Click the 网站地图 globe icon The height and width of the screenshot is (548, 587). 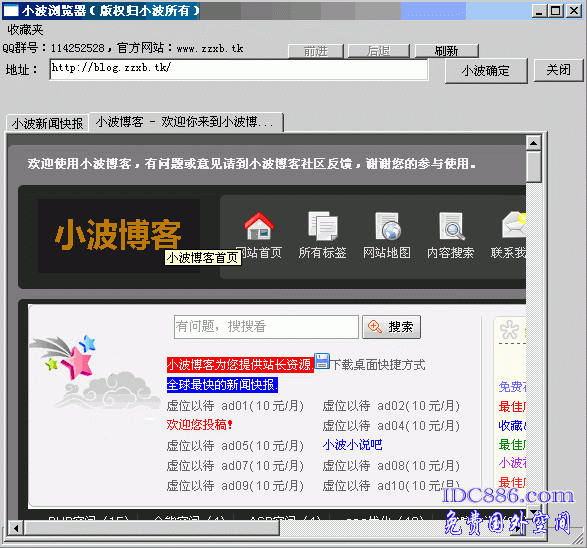[x=387, y=226]
